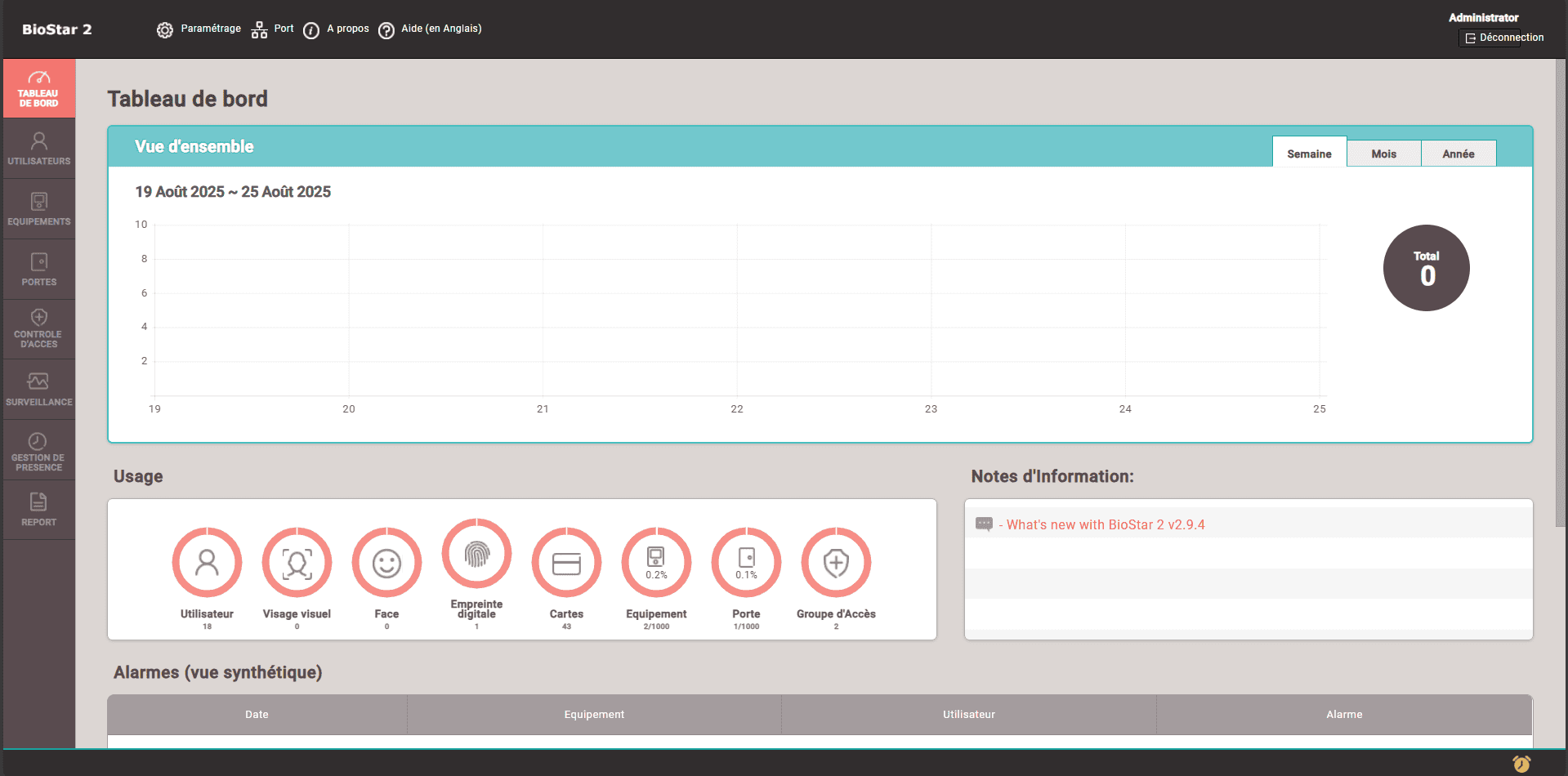Open the Controle d'Accès section
The height and width of the screenshot is (776, 1568).
[x=38, y=328]
